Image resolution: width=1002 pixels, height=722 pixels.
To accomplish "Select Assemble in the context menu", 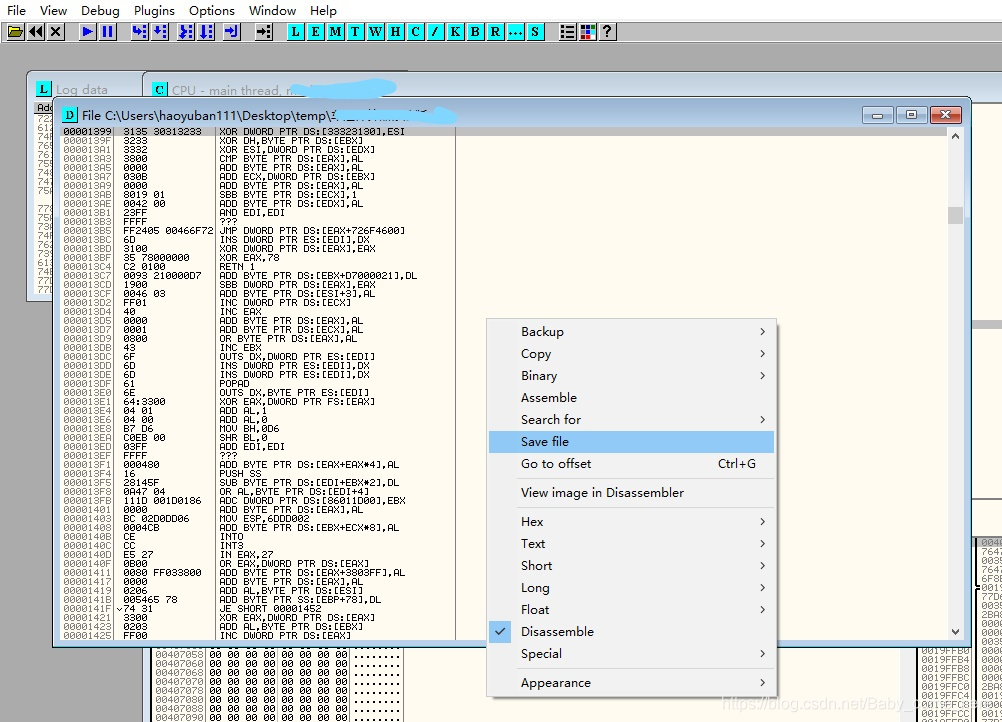I will pos(631,397).
